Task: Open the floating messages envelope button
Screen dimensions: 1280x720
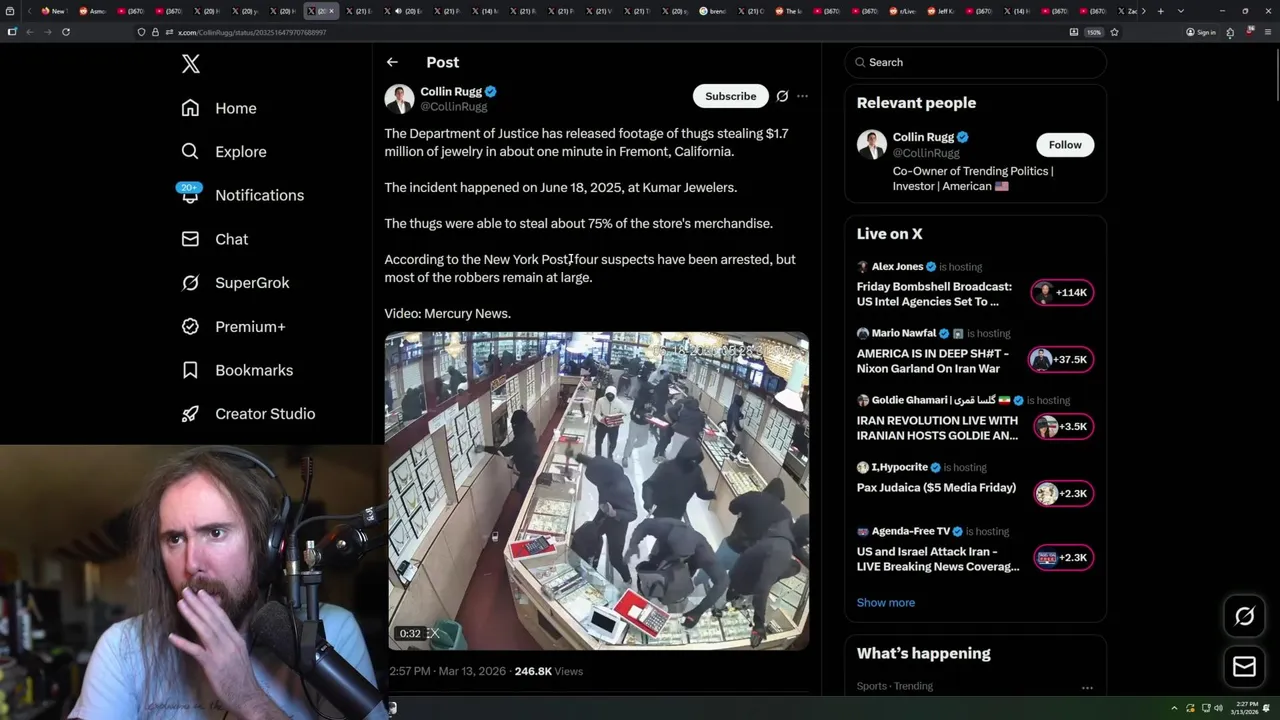Action: pos(1244,667)
